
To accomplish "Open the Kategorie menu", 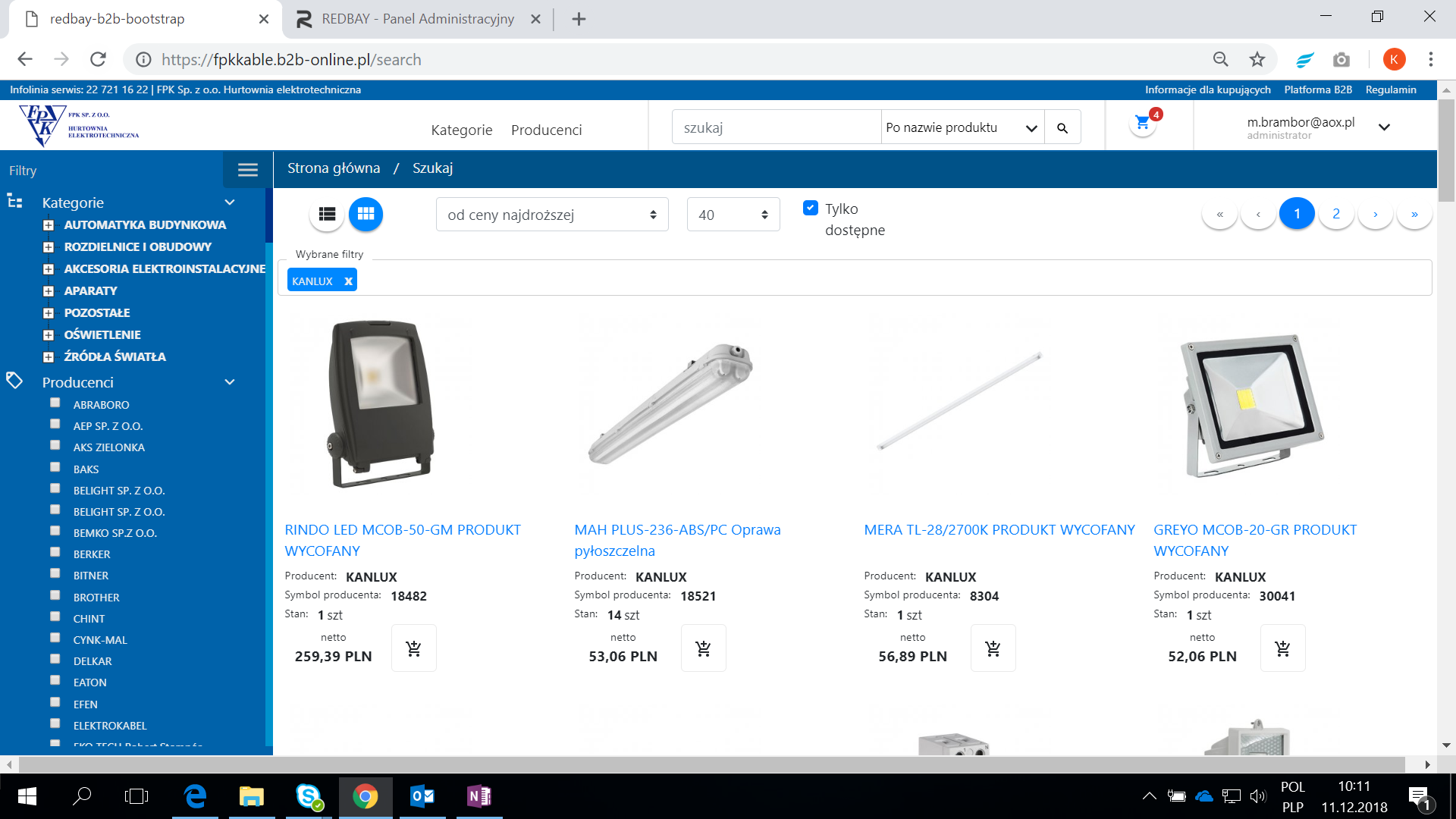I will 461,130.
